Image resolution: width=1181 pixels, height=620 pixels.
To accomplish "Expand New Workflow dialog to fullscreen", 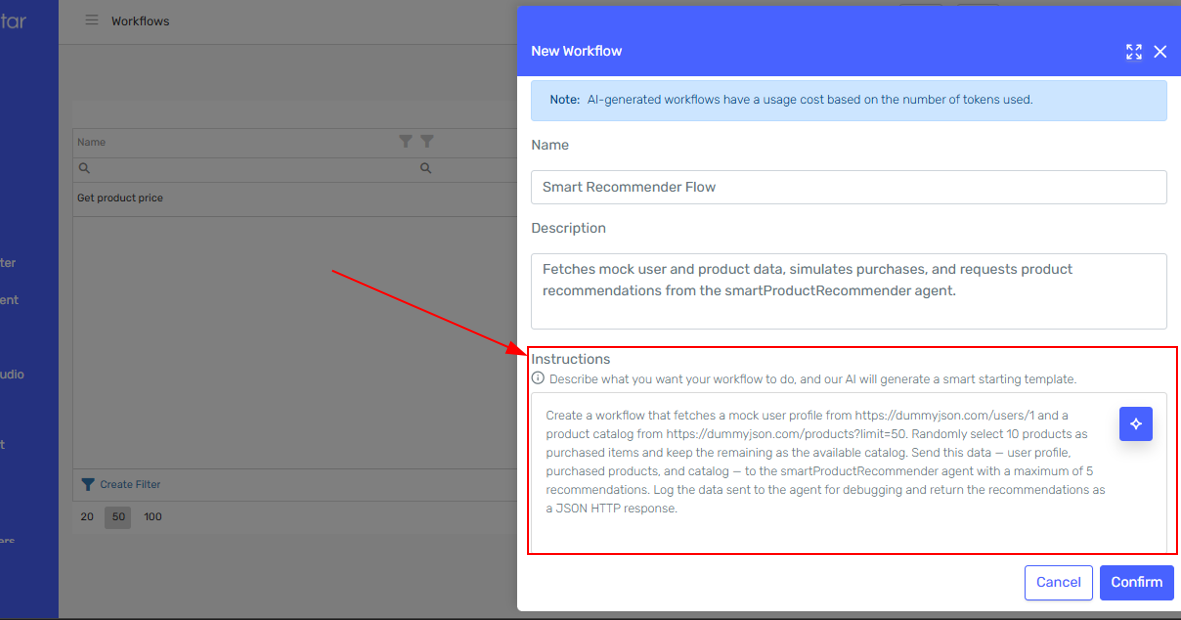I will [1133, 52].
